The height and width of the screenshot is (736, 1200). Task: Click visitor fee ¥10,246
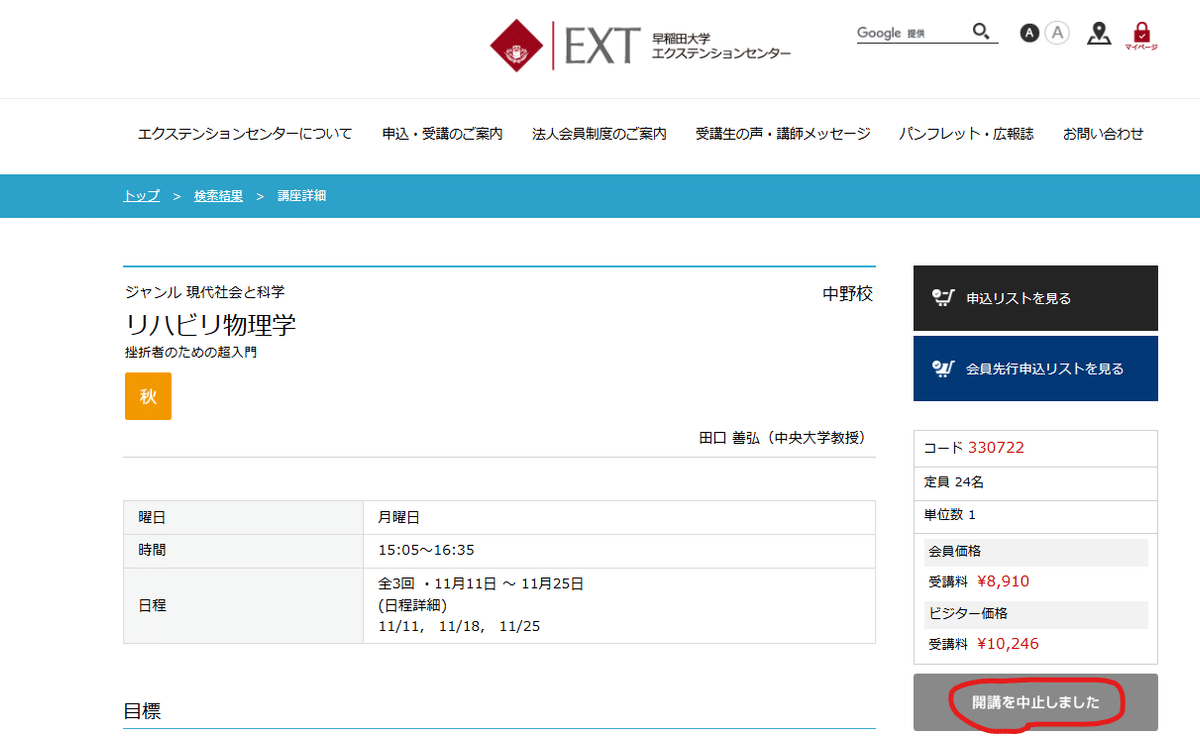click(1008, 644)
